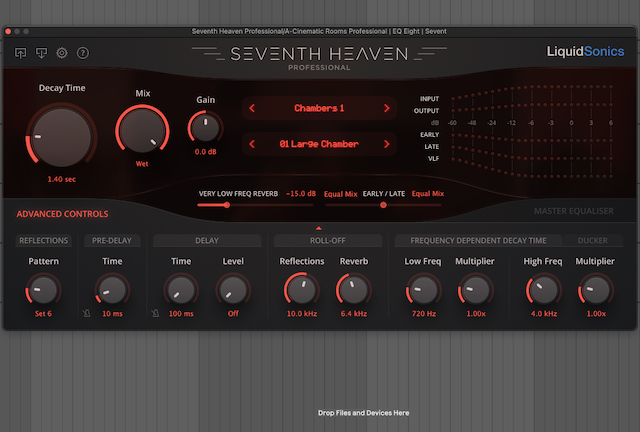
Task: Click the Roll-Off Reverb knob
Action: click(353, 290)
